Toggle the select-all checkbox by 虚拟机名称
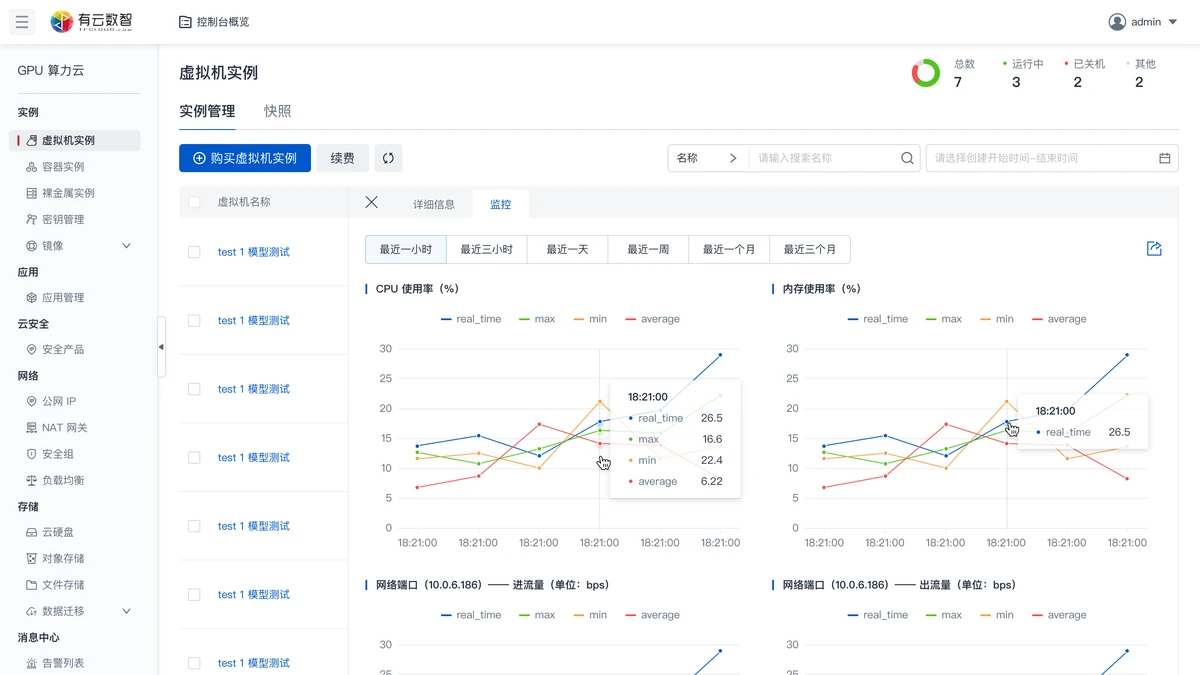This screenshot has width=1200, height=675. tap(194, 202)
